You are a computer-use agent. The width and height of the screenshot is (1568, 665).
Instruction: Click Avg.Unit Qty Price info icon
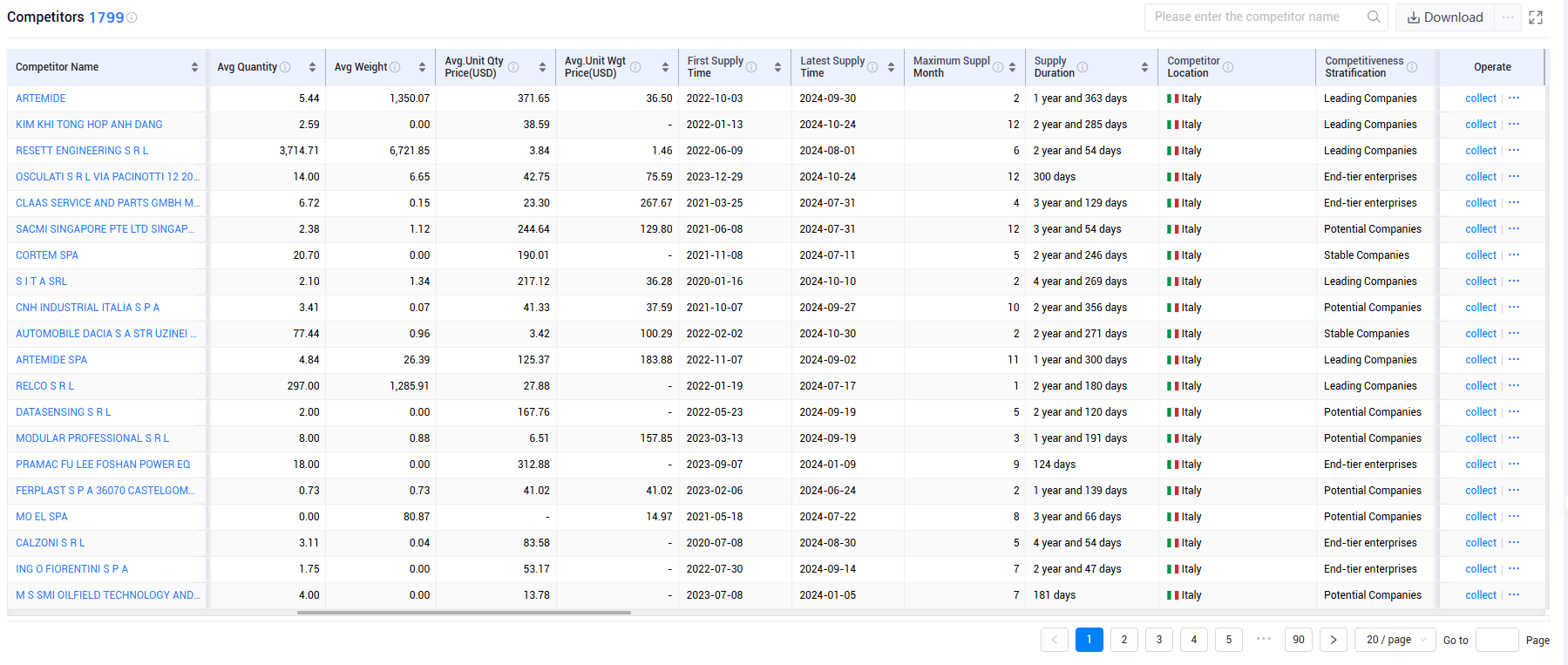(x=513, y=67)
